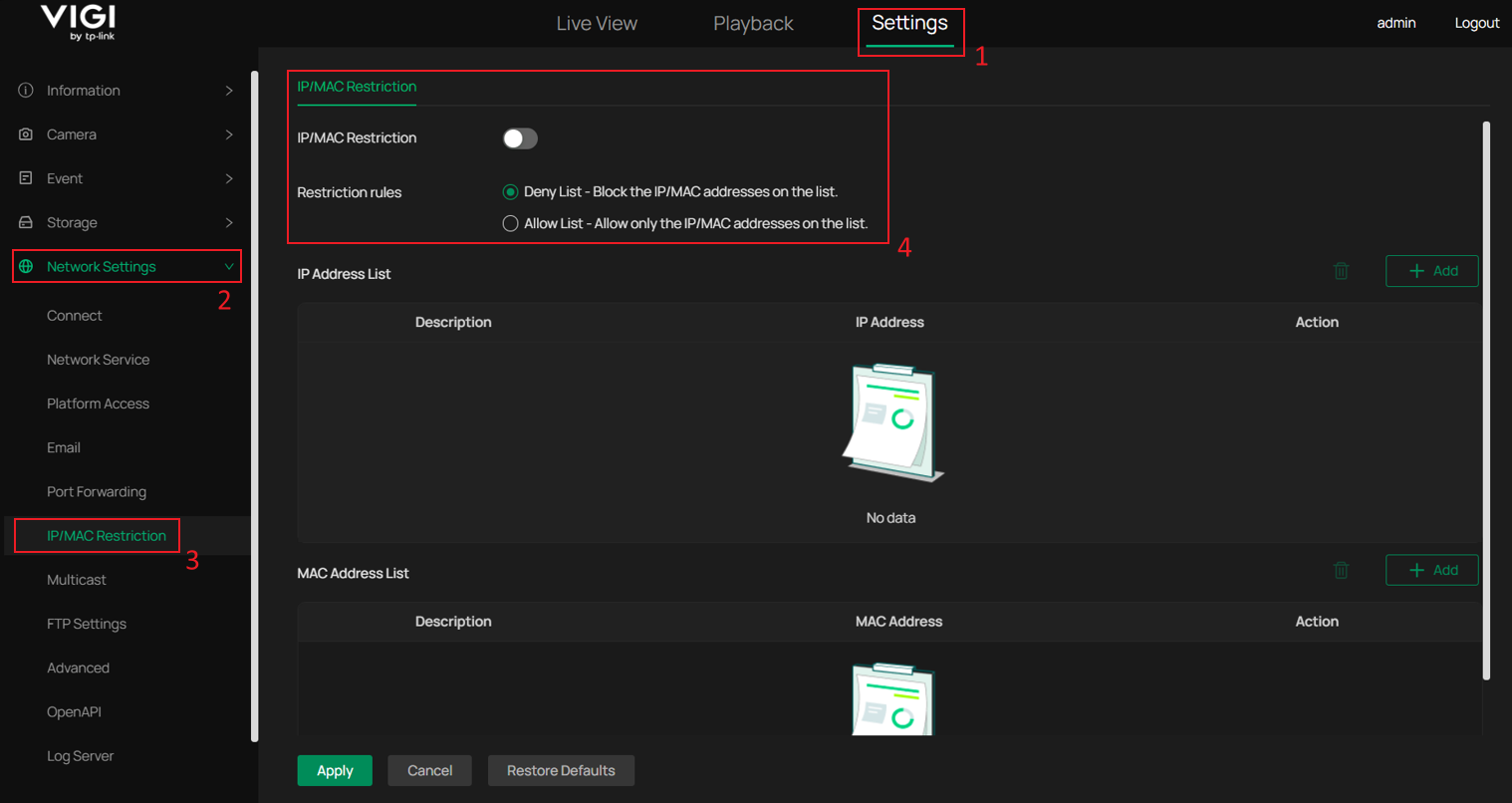Open FTP Settings in sidebar

(x=87, y=624)
